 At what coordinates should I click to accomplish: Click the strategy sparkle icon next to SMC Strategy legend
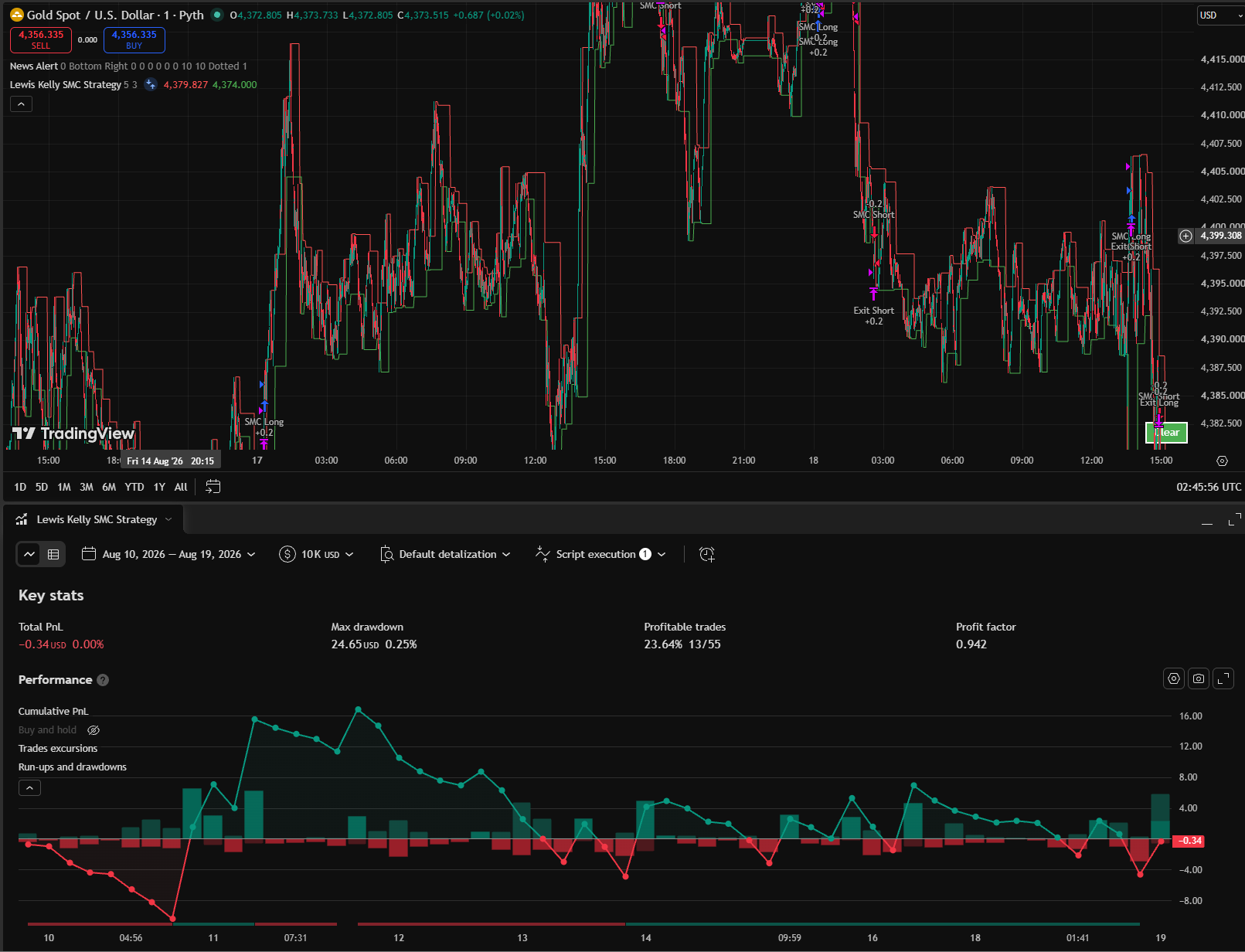click(151, 84)
